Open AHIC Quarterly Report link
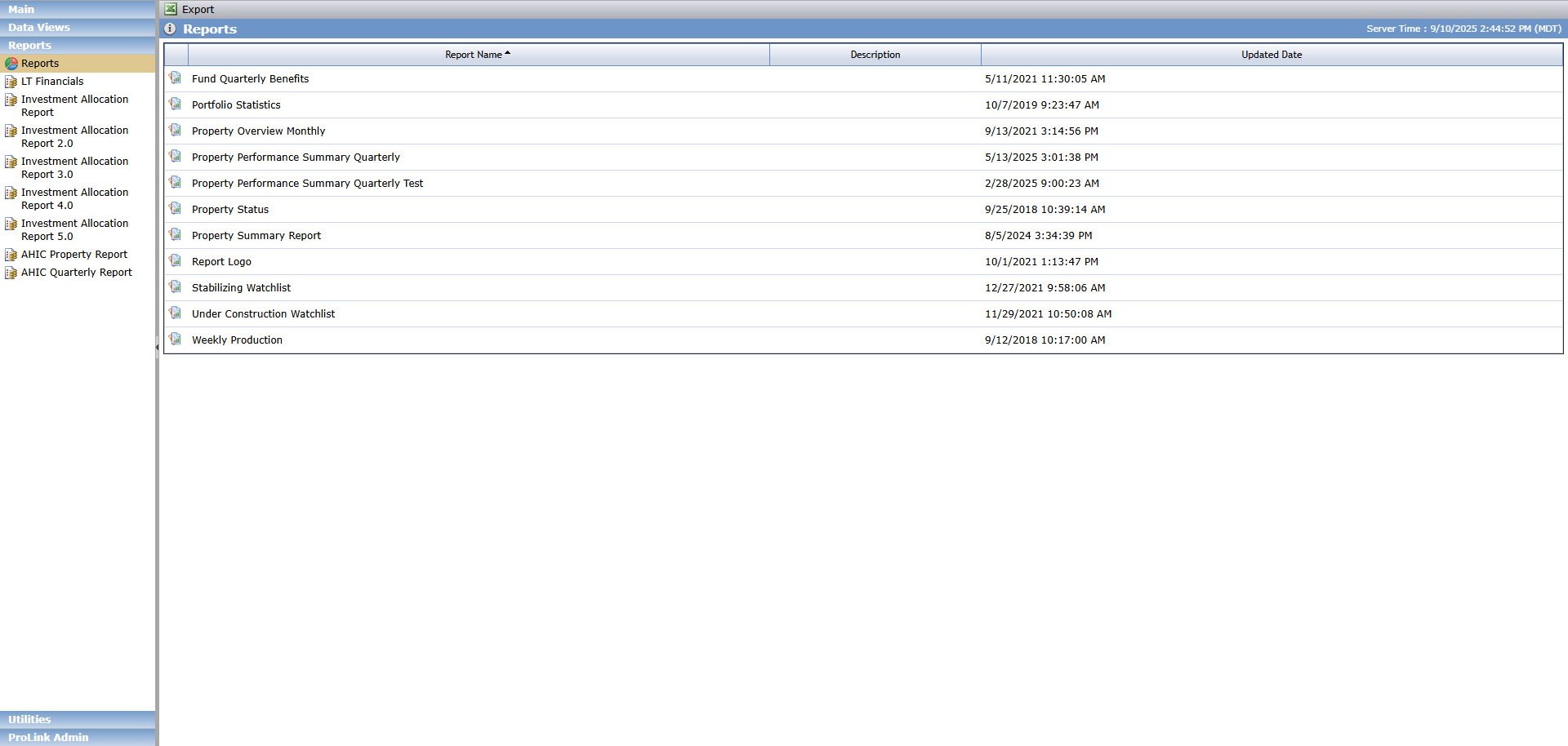 pyautogui.click(x=77, y=273)
